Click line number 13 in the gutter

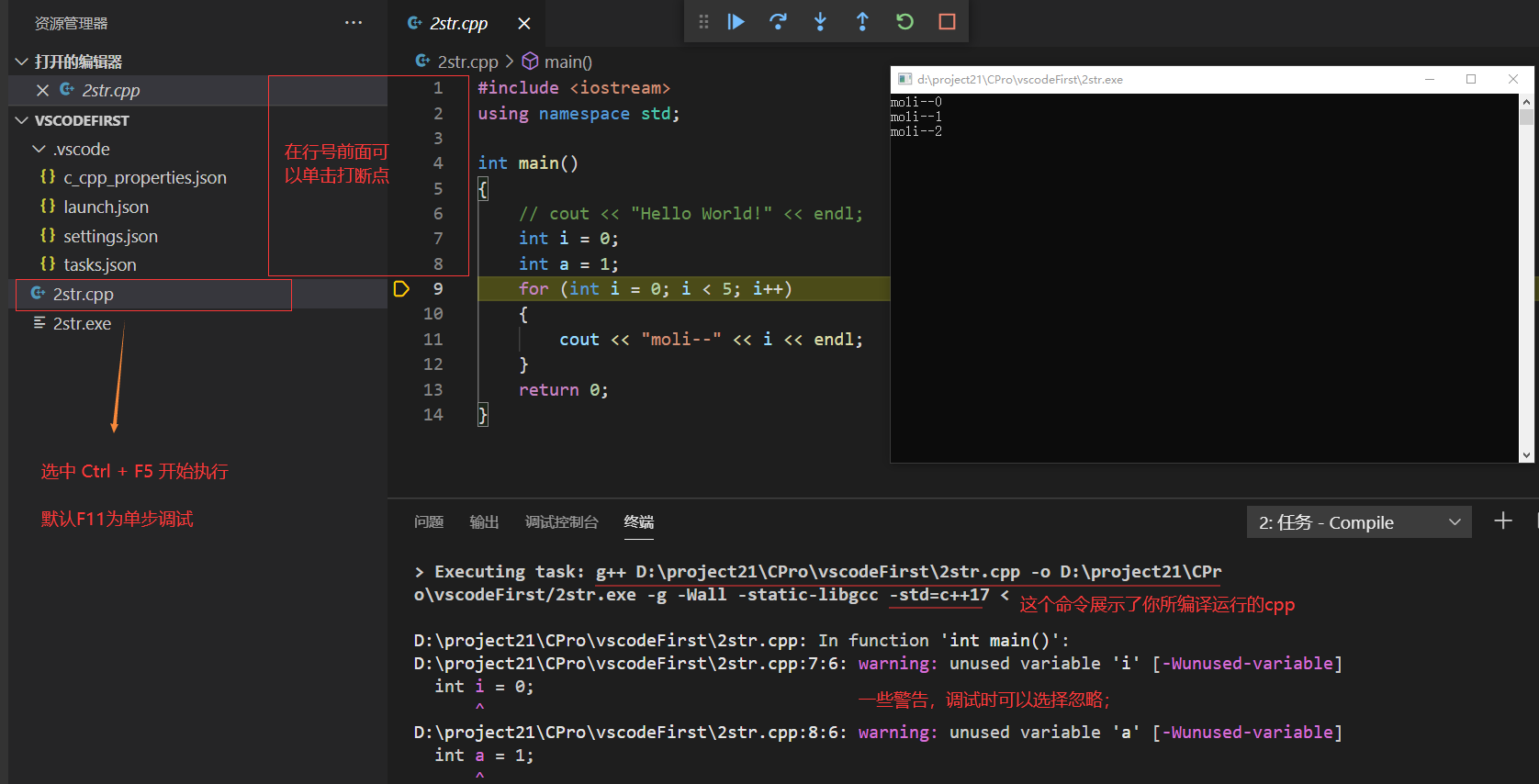coord(433,389)
